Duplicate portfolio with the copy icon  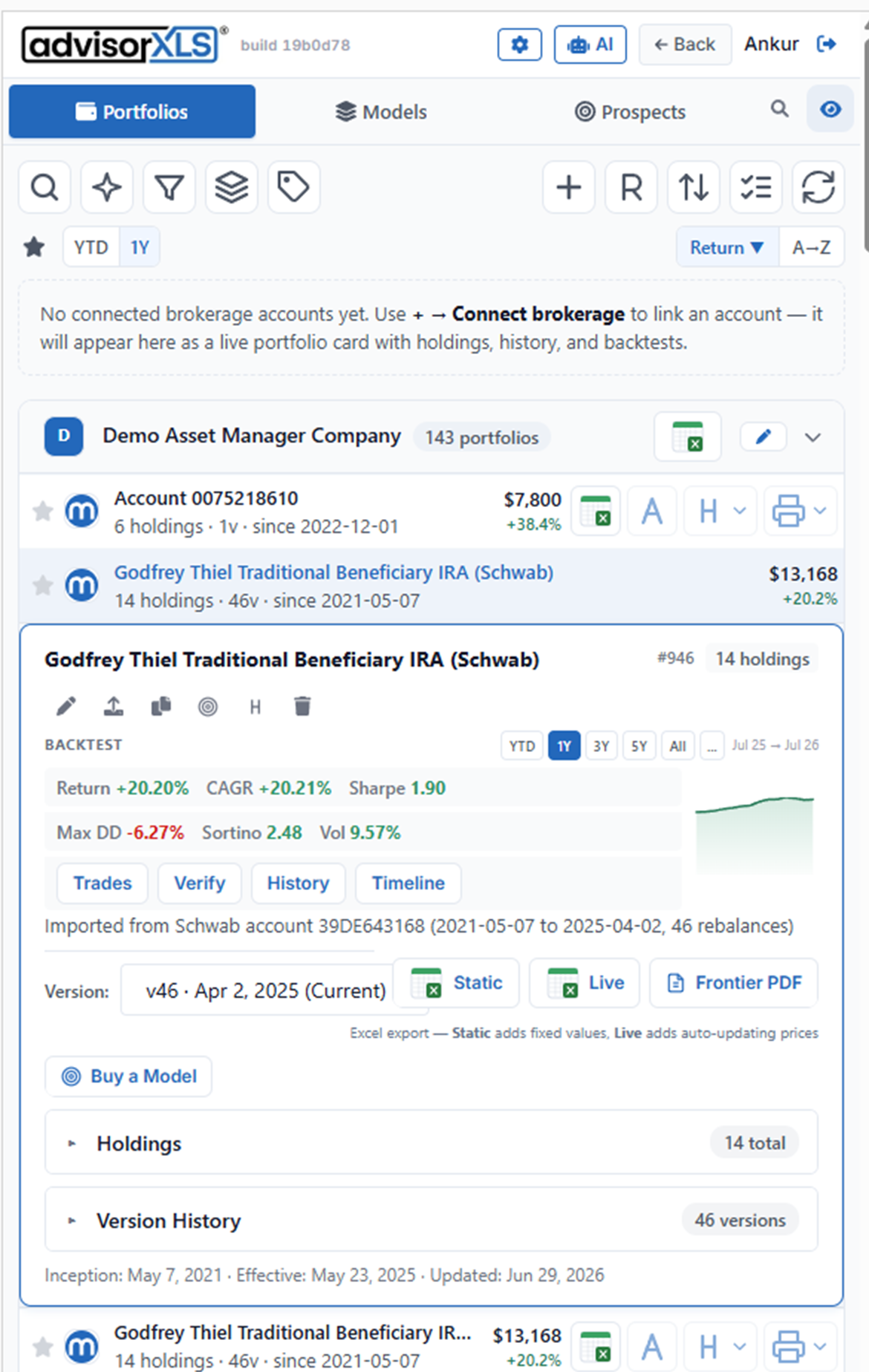coord(161,706)
